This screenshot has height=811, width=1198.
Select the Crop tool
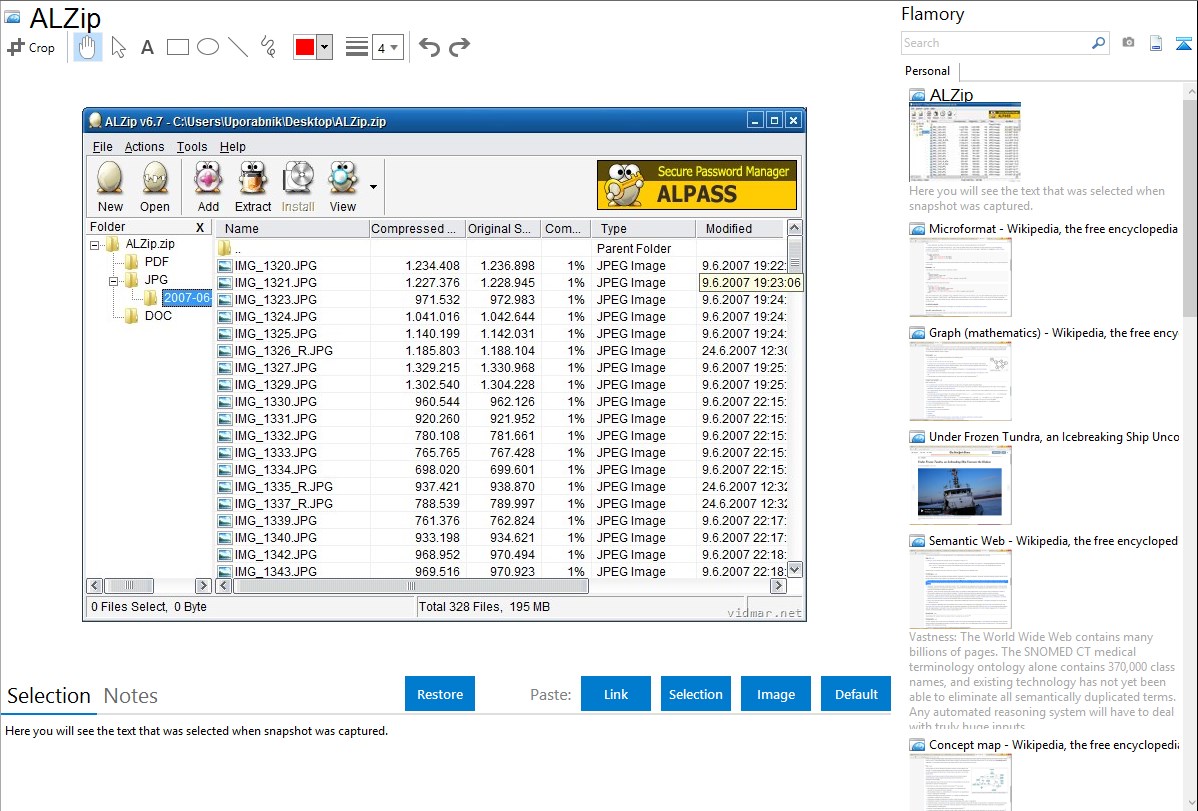coord(31,47)
